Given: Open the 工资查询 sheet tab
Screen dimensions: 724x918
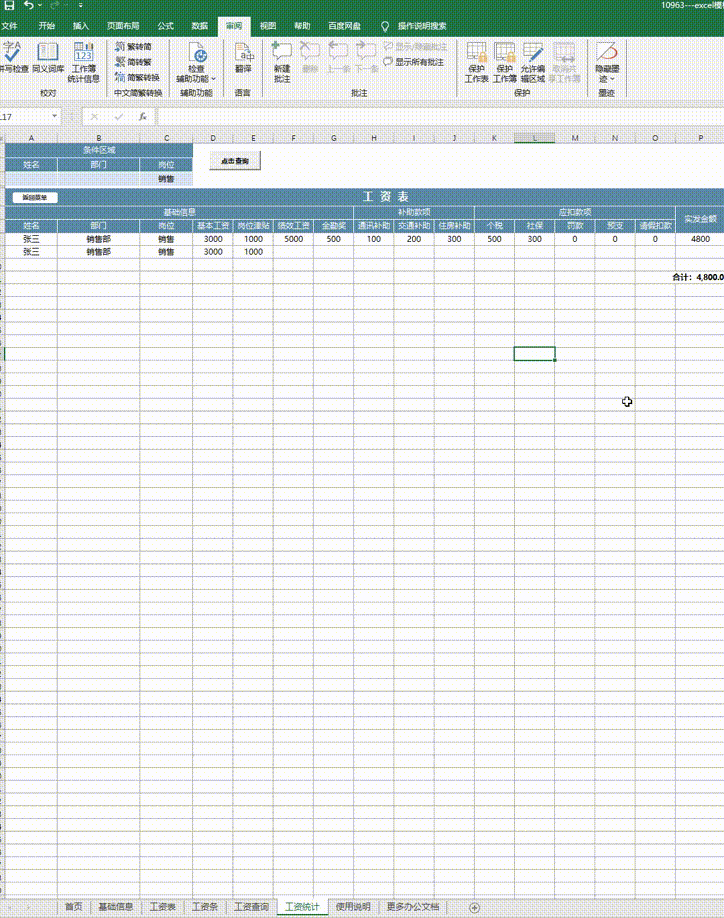Looking at the screenshot, I should point(251,907).
